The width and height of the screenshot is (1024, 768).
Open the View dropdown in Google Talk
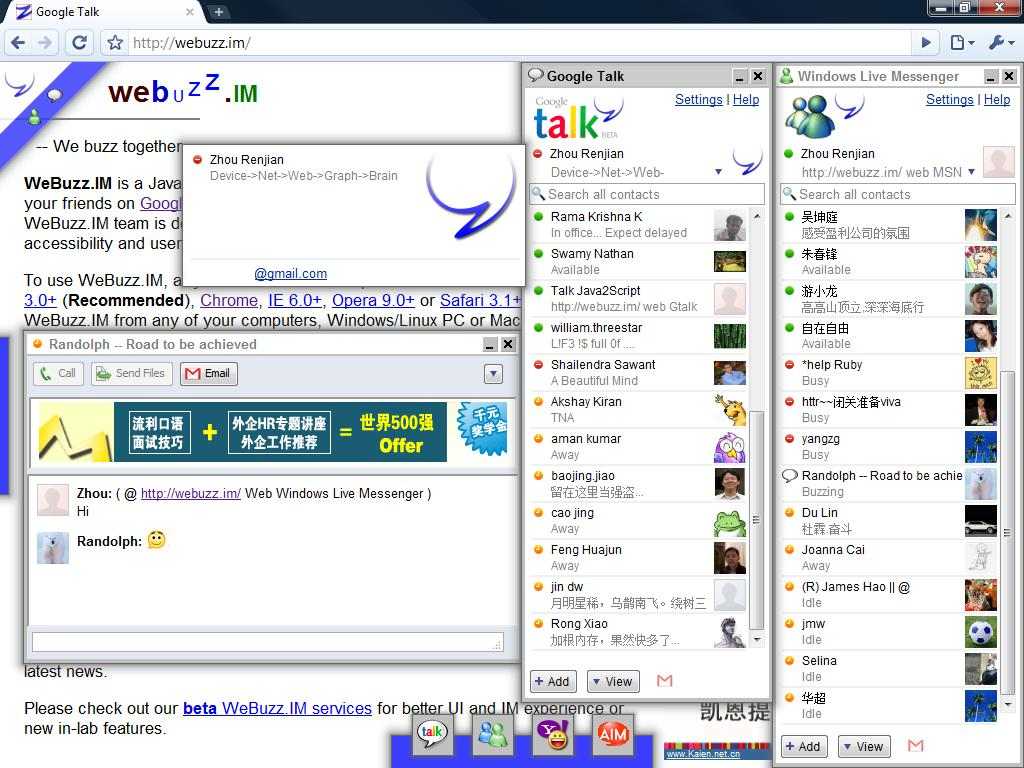coord(612,681)
